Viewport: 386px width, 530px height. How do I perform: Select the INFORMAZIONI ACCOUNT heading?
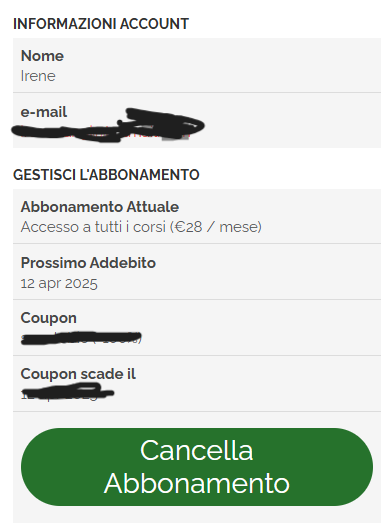pyautogui.click(x=101, y=24)
